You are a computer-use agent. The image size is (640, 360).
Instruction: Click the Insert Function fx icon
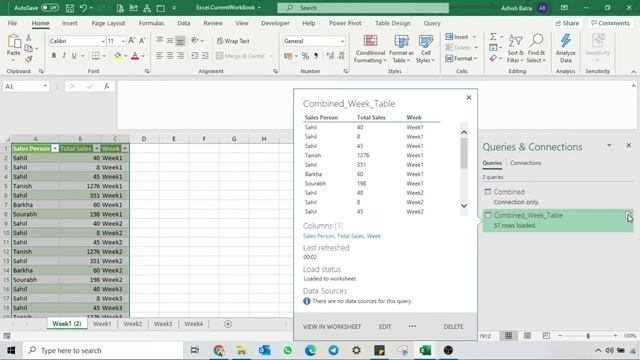107,86
